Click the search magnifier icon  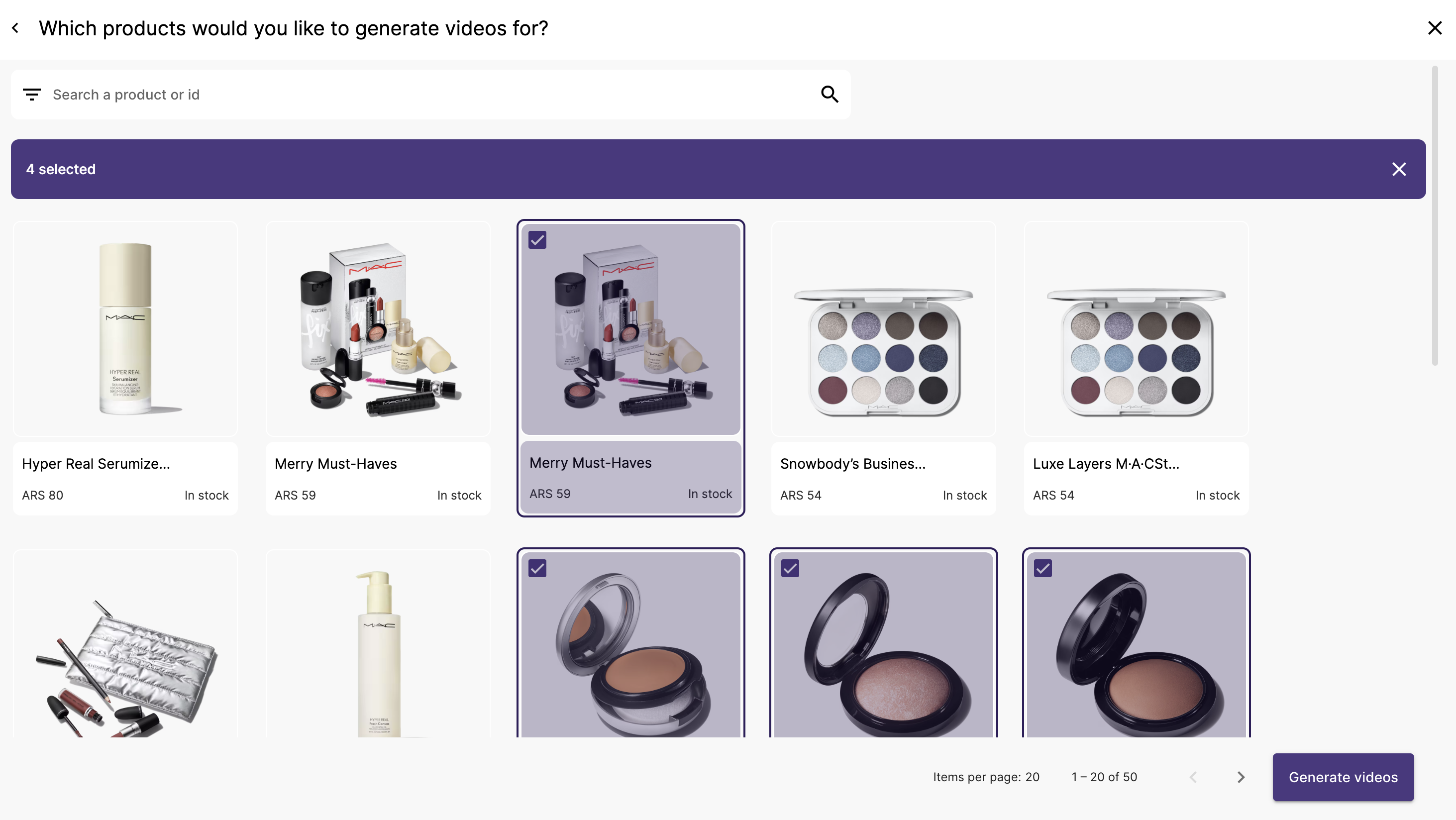[x=829, y=94]
